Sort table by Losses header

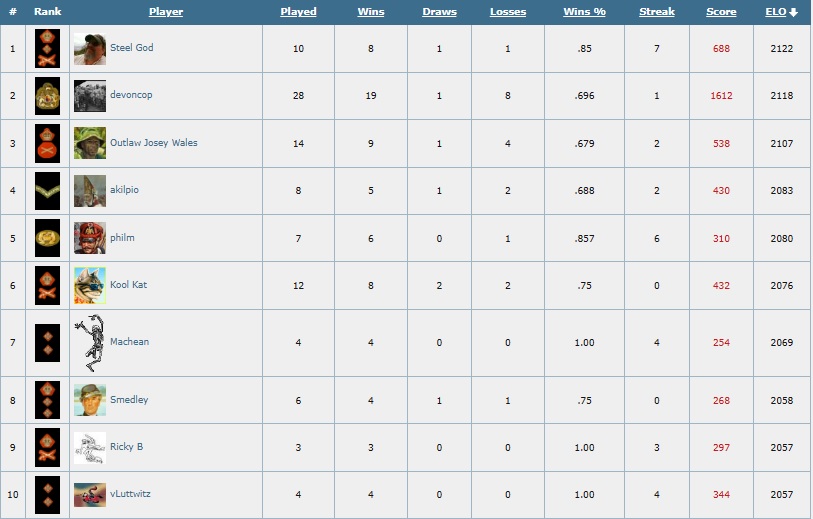pos(508,11)
